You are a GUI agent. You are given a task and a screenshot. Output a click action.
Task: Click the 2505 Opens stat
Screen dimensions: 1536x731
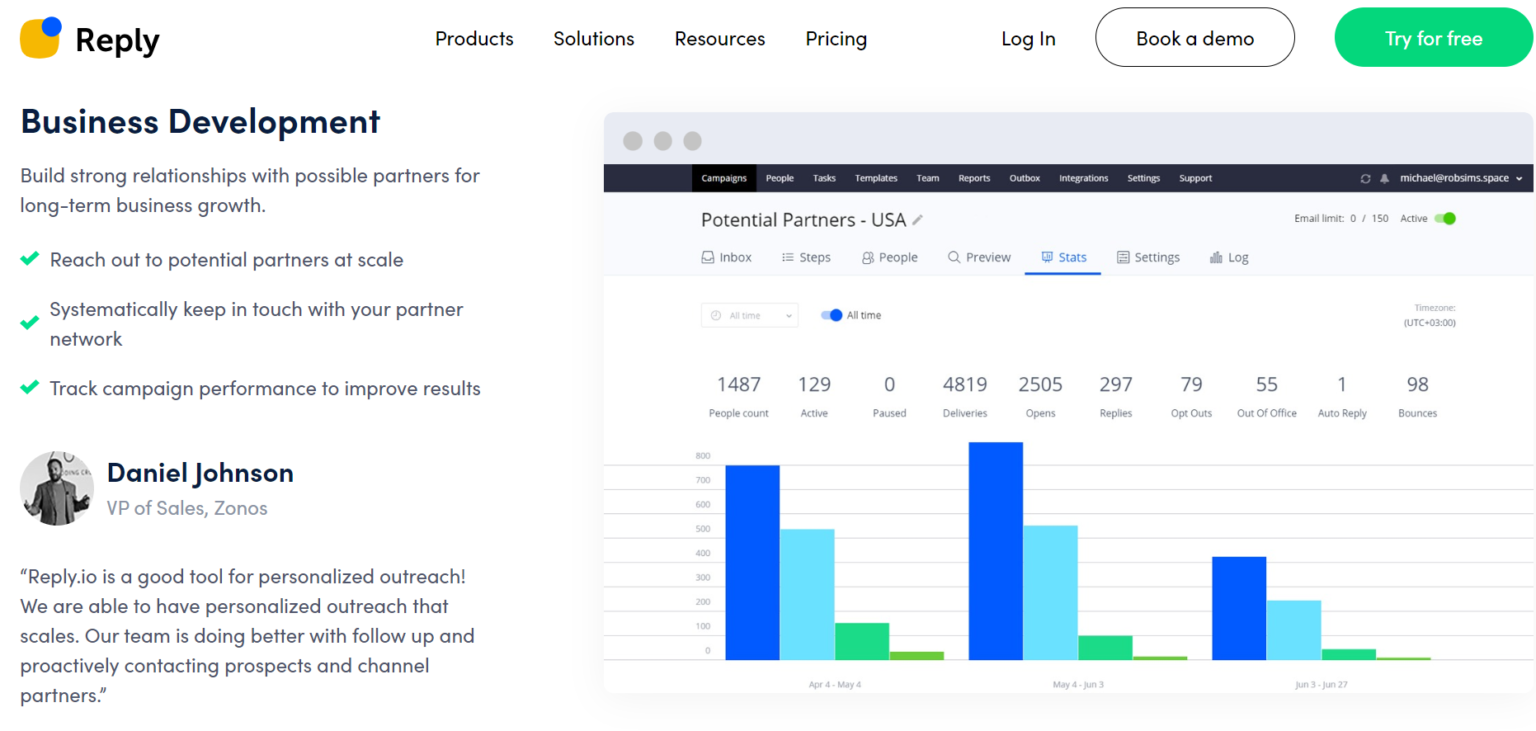pyautogui.click(x=1040, y=396)
